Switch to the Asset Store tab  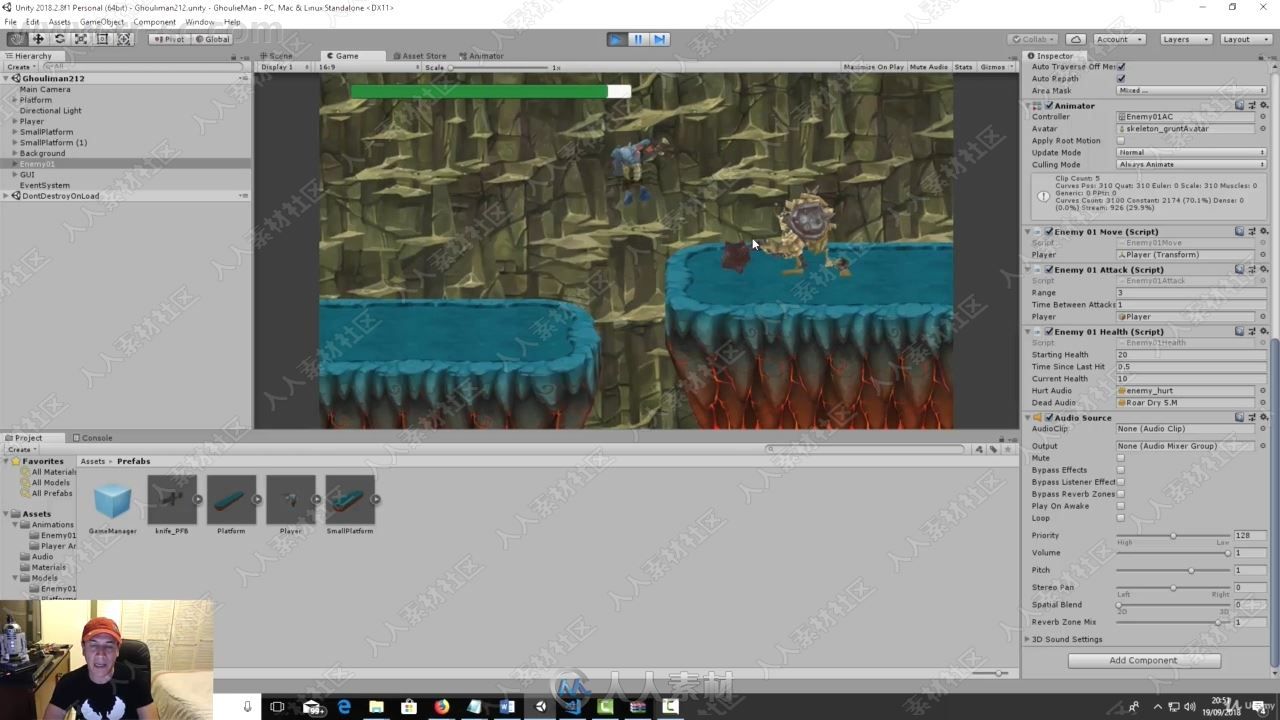click(x=420, y=56)
